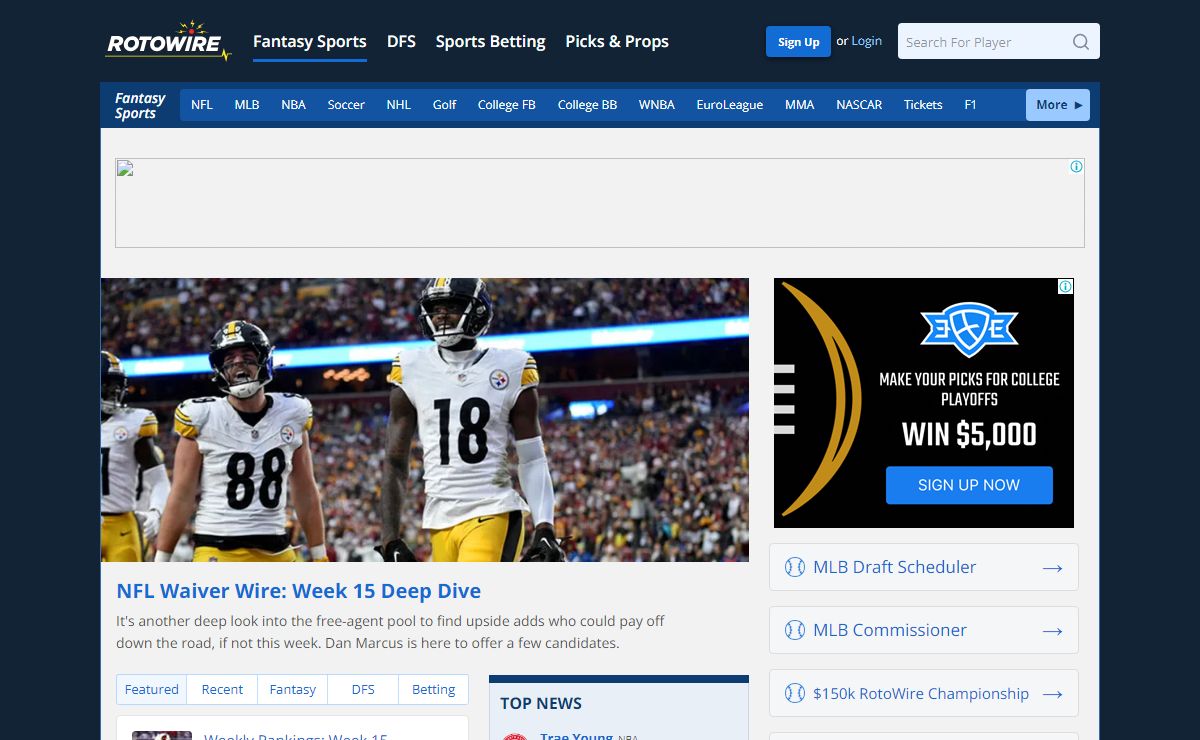Click the baseball icon beside $150k RotoWire Championship
Image resolution: width=1200 pixels, height=740 pixels.
coord(795,693)
